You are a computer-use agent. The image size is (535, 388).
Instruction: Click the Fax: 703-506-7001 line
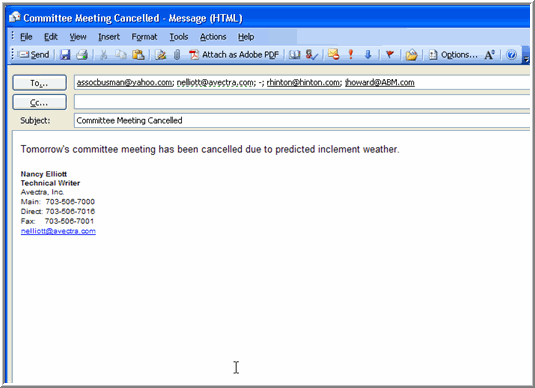click(x=57, y=221)
